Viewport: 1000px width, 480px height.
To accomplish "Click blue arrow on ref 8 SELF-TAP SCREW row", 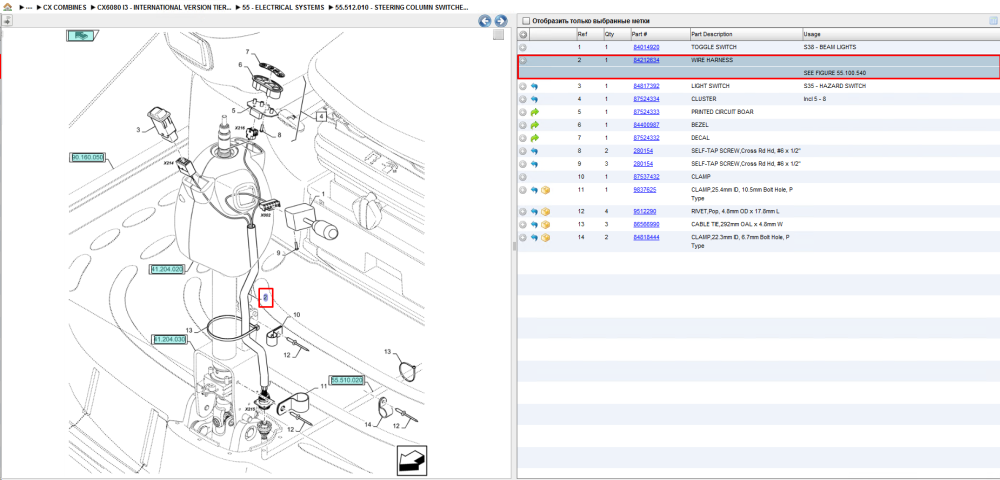I will tap(534, 151).
